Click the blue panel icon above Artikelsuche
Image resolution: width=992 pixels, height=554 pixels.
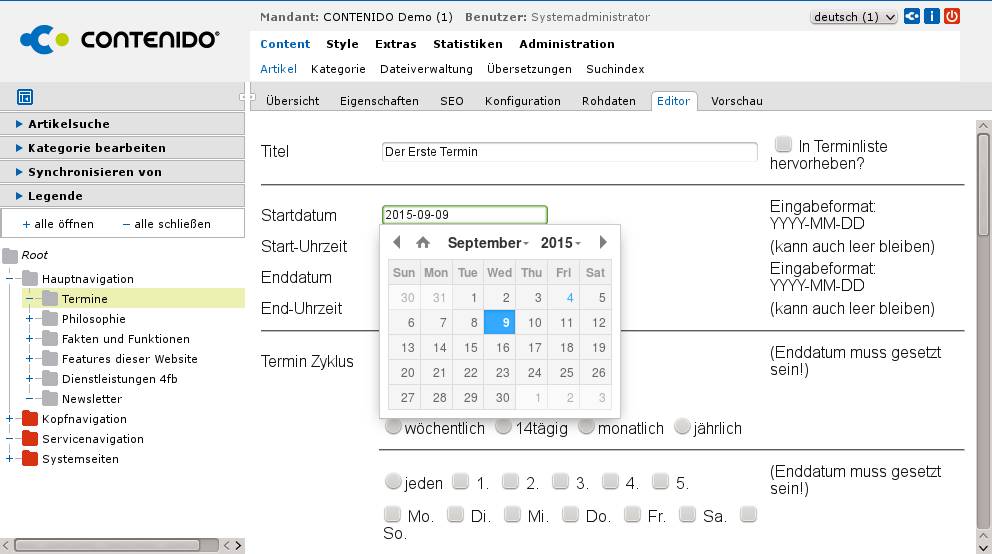25,97
